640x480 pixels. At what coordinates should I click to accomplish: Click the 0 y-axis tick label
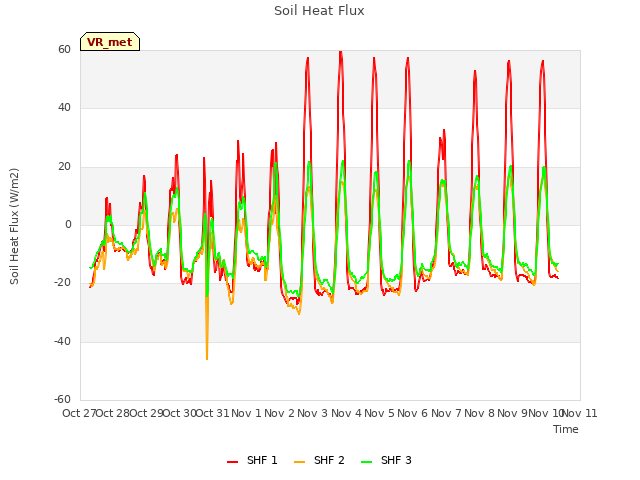(68, 224)
